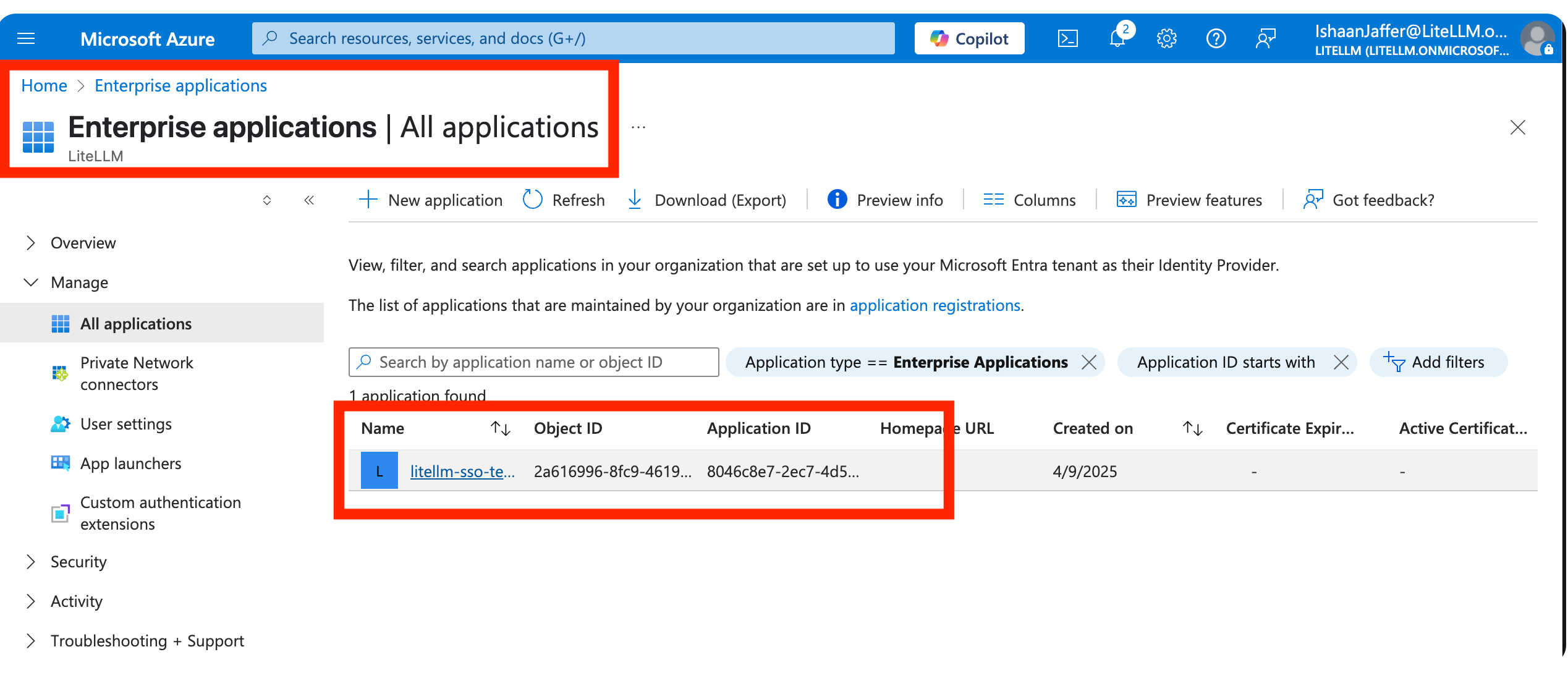Click Download (Export) in the toolbar

(x=707, y=200)
